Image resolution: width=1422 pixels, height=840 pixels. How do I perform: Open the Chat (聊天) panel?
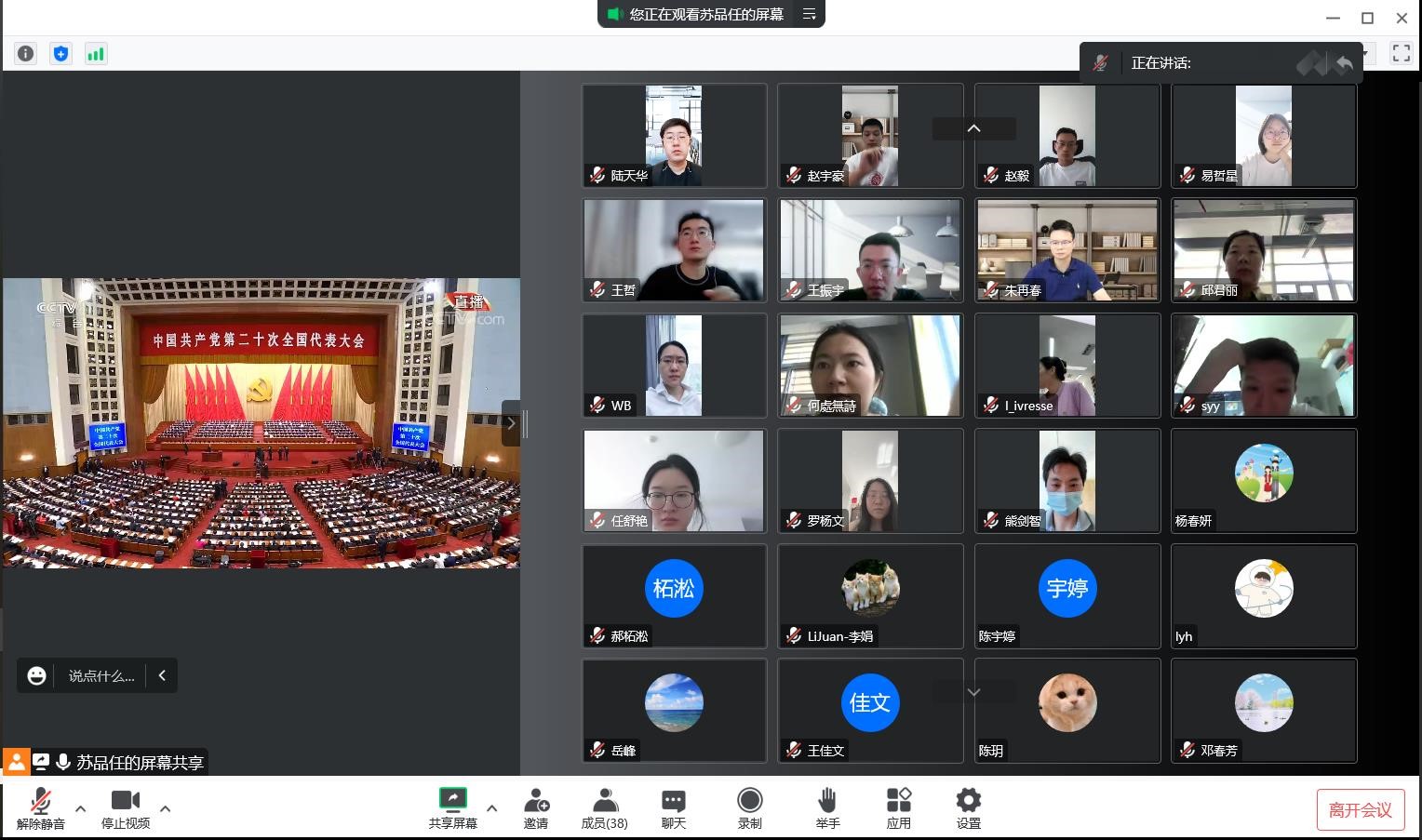point(674,808)
